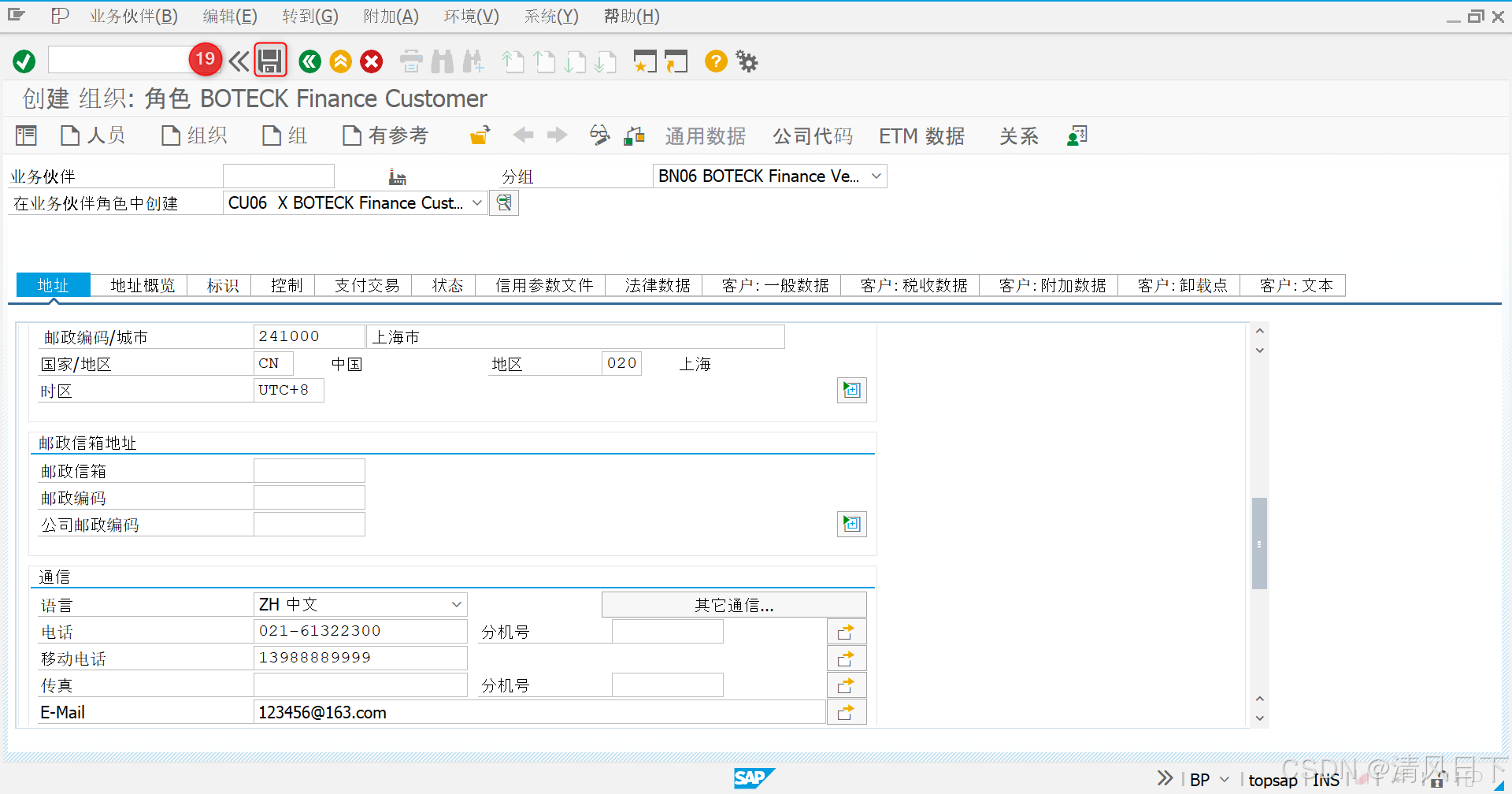
Task: Click the 人员 person creation icon
Action: click(x=92, y=135)
